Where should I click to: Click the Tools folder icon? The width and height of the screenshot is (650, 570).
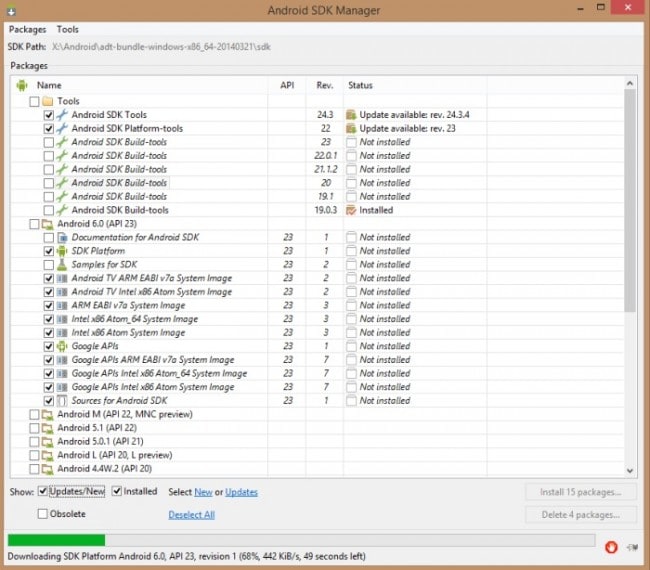click(x=48, y=101)
